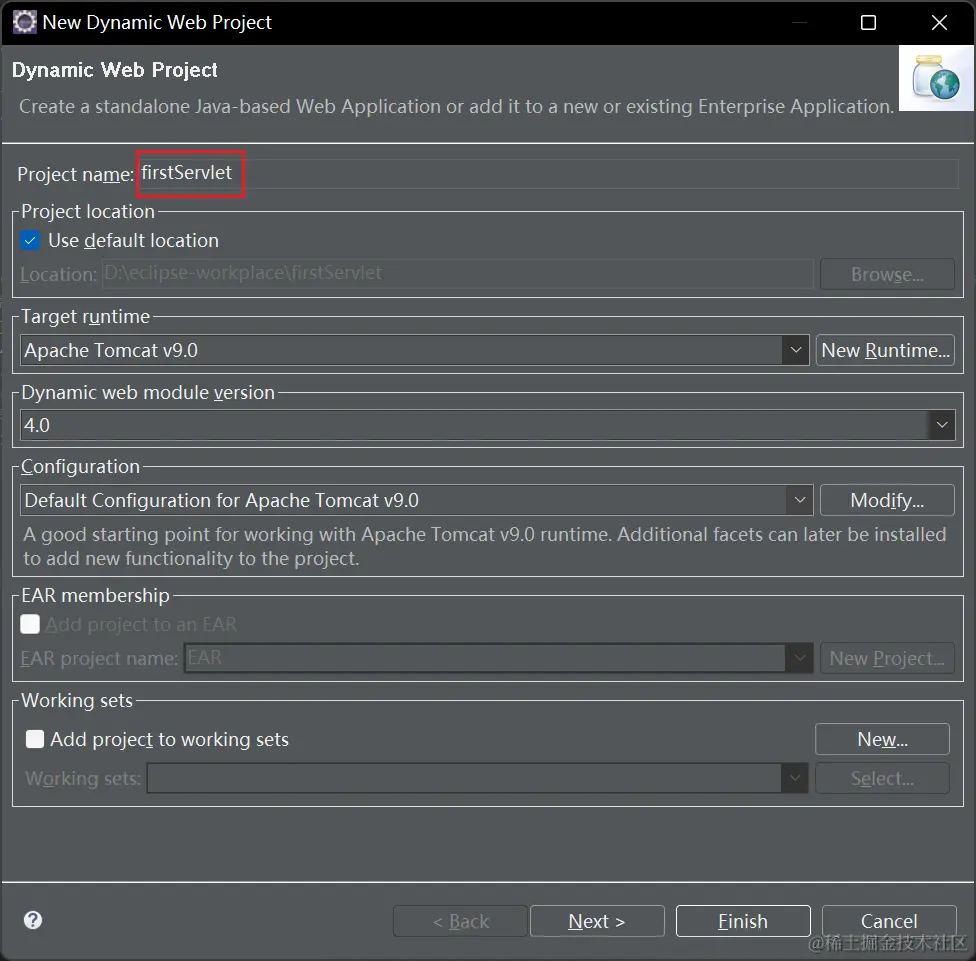Uncheck Use default location checkbox
The width and height of the screenshot is (976, 961).
(x=30, y=240)
